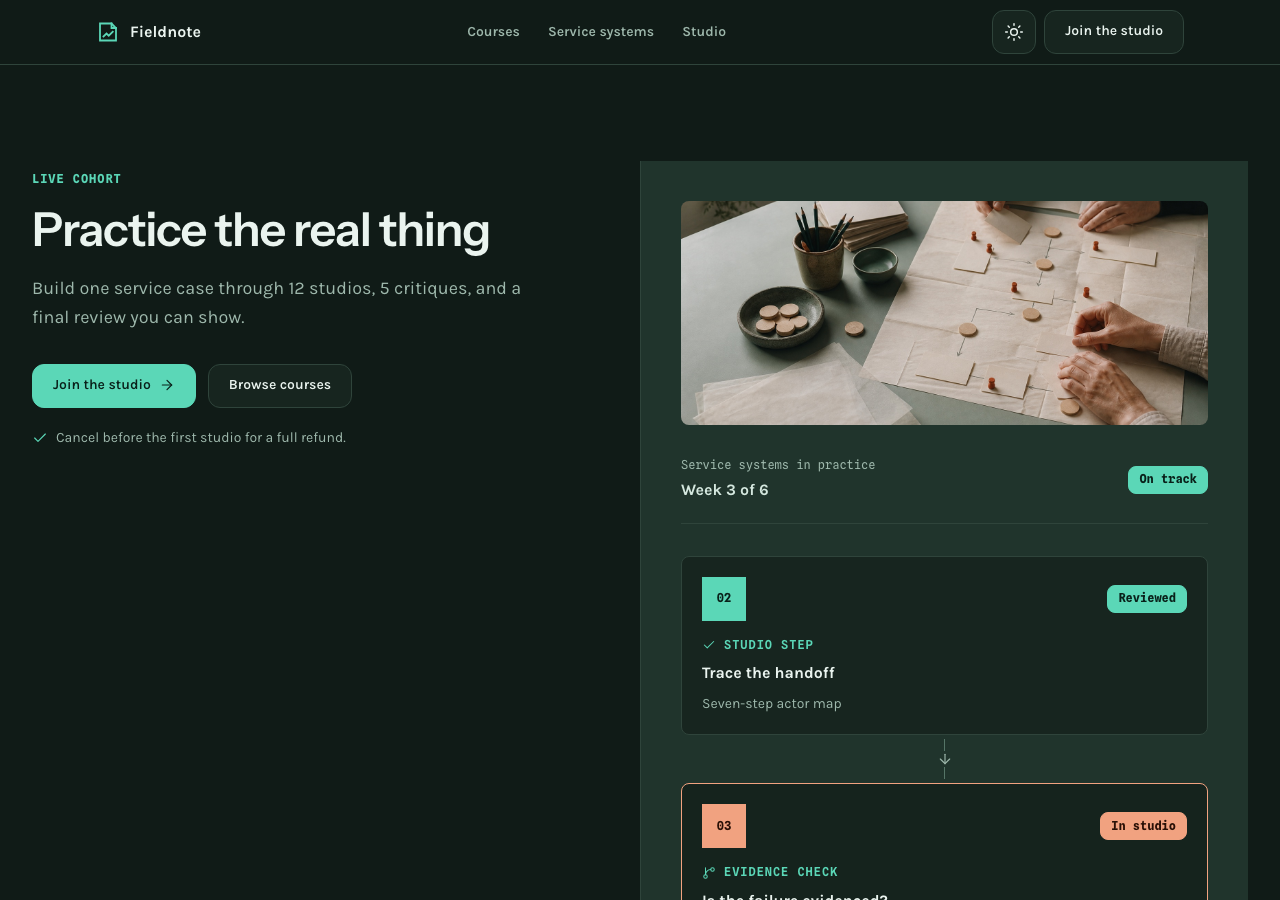Click the checkmark icon beside refund note
This screenshot has height=900, width=1280.
[40, 438]
